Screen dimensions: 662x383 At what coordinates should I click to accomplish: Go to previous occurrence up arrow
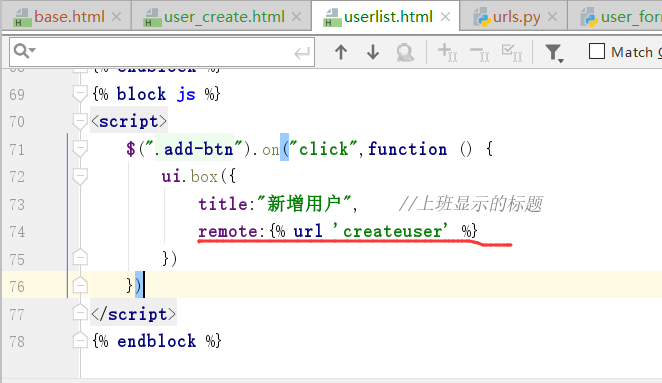click(x=341, y=52)
